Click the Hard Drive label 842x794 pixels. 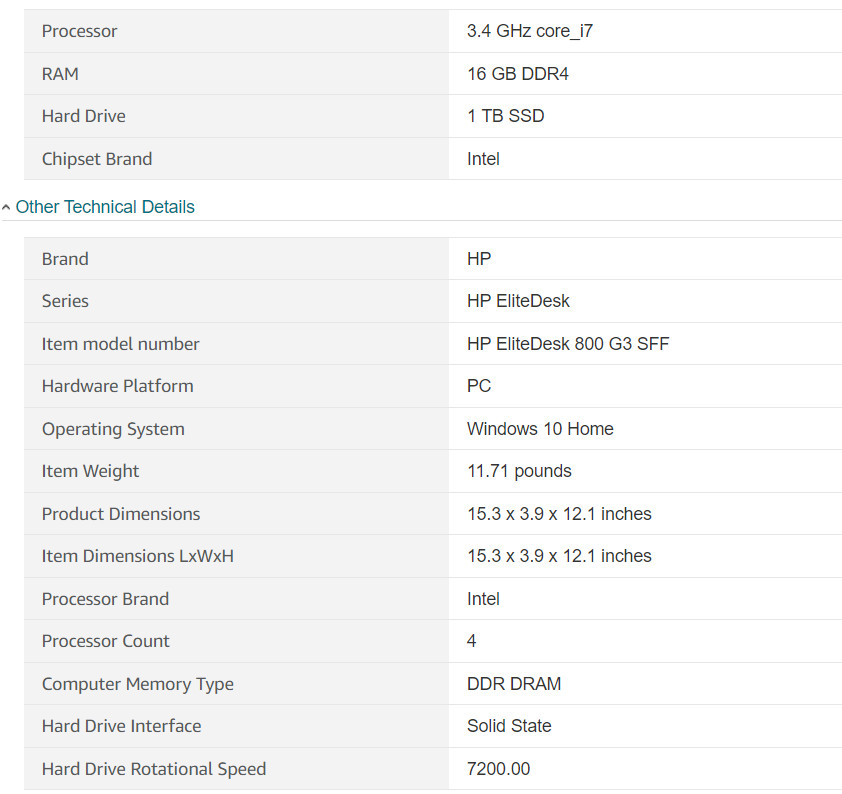(x=84, y=116)
